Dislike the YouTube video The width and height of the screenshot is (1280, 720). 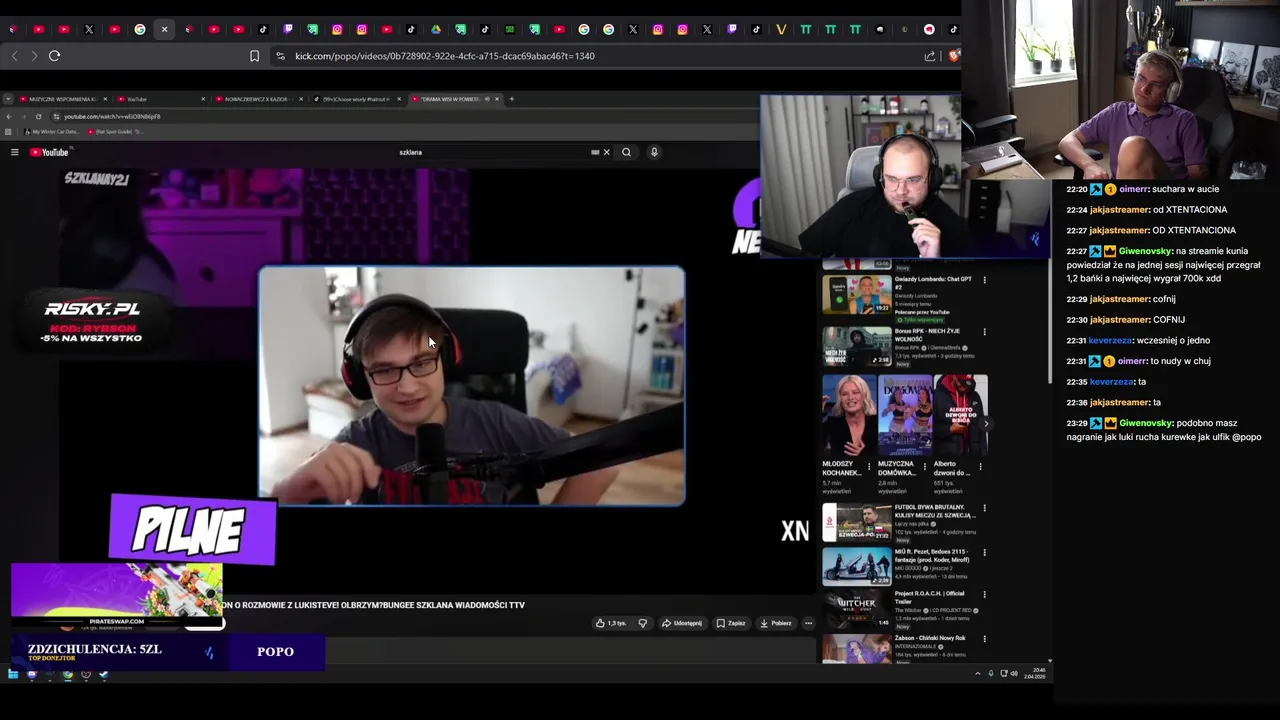(x=642, y=623)
